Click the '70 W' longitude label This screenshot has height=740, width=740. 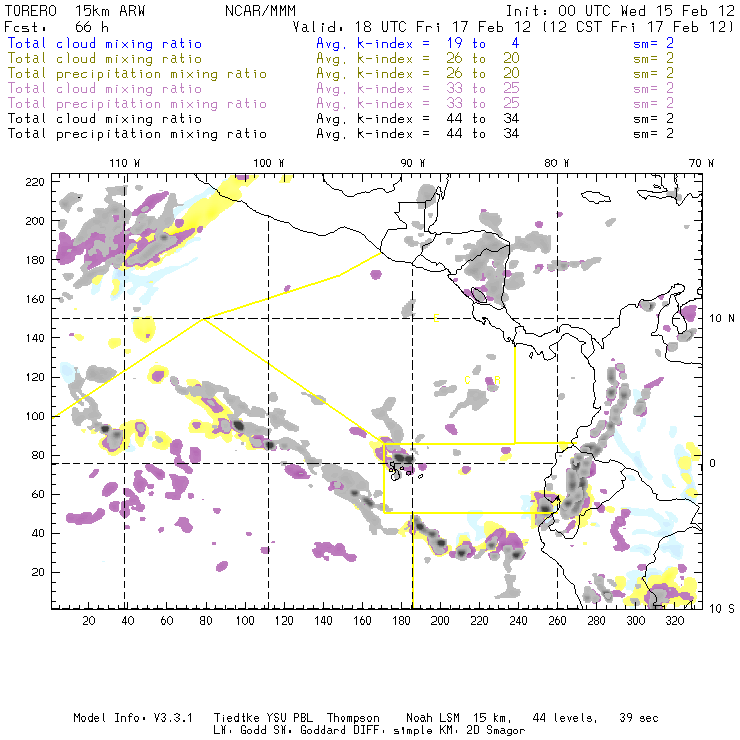point(701,163)
